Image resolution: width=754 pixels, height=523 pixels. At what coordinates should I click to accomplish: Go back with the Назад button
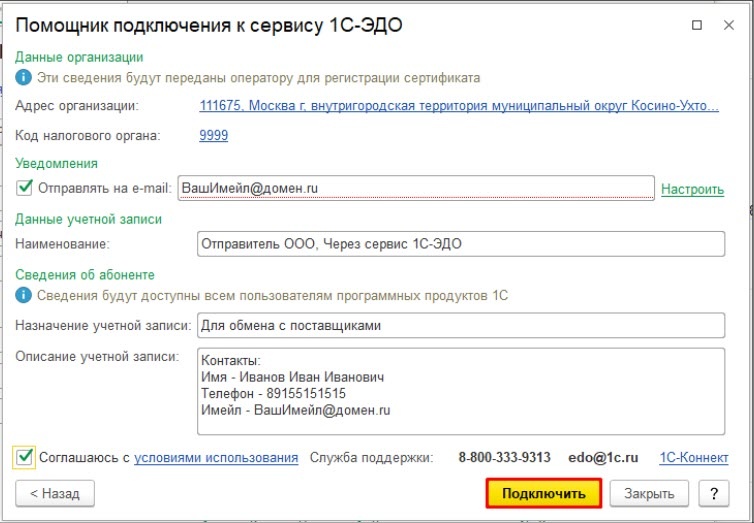pyautogui.click(x=55, y=493)
